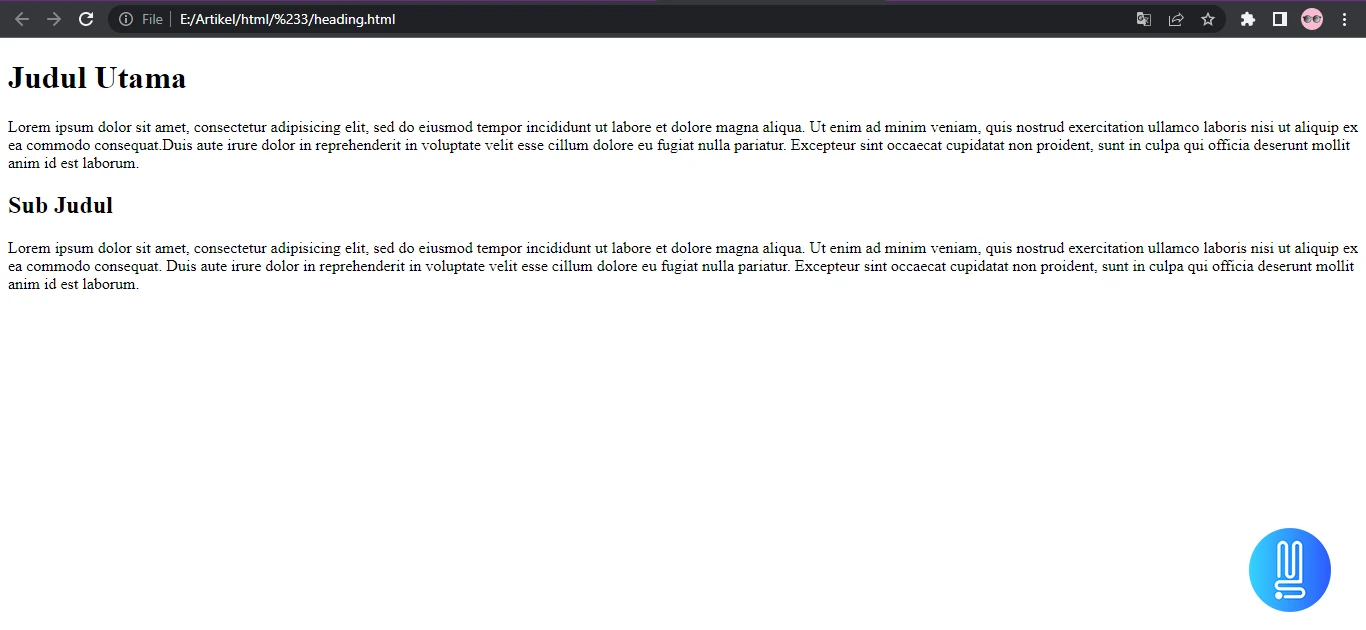
Task: Click the second Lorem ipsum paragraph under Sub Judul
Action: 683,266
